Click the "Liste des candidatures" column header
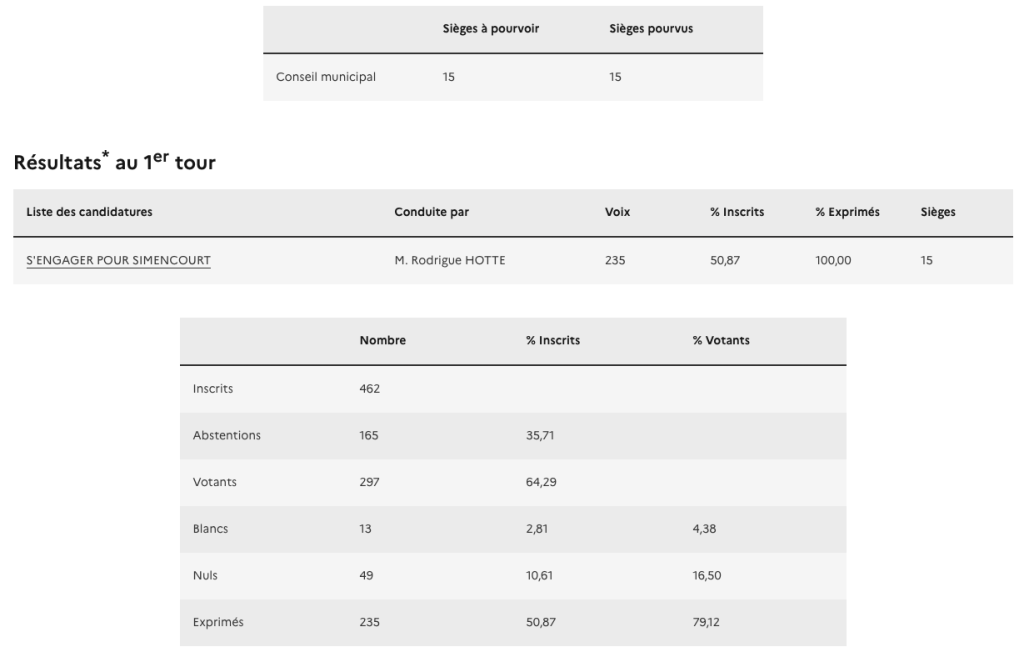 coord(89,212)
